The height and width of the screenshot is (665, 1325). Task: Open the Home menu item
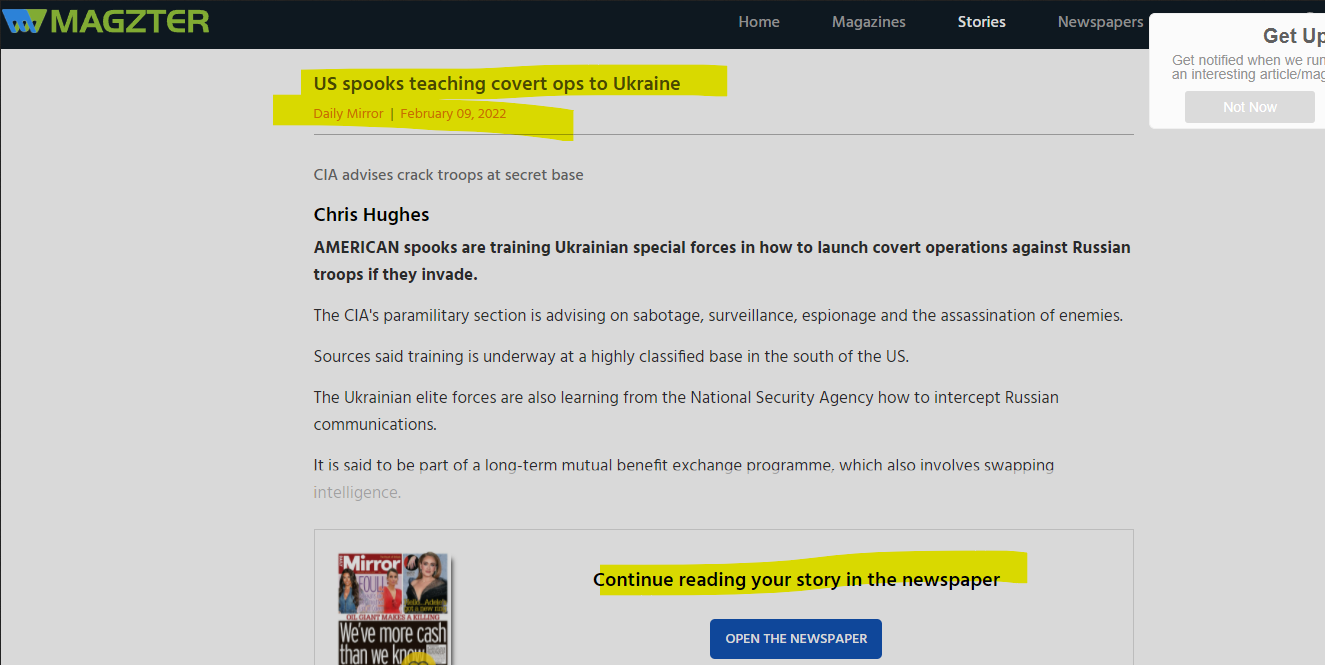coord(759,22)
